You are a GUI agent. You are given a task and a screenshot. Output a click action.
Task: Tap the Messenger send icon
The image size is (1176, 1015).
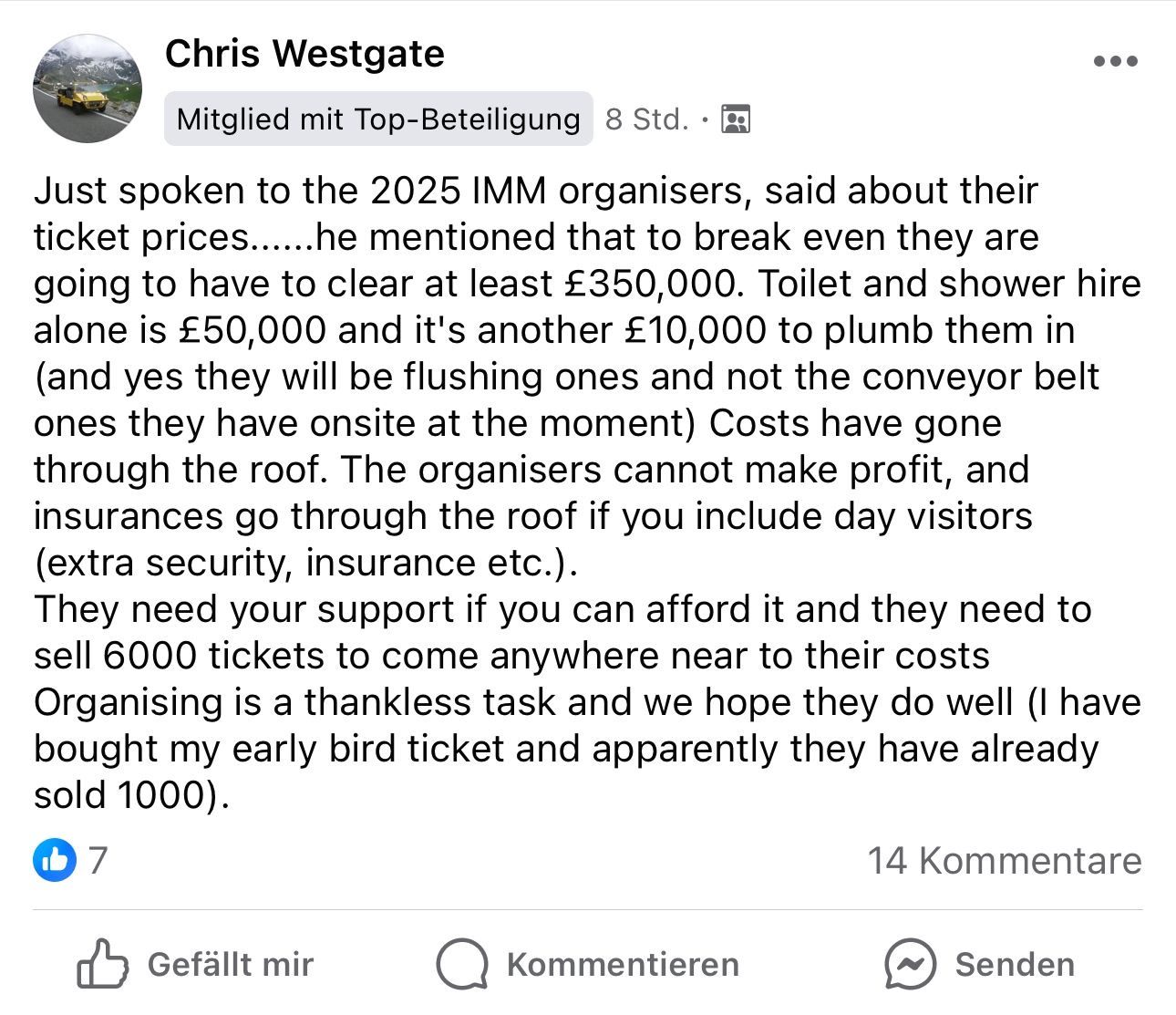[910, 964]
